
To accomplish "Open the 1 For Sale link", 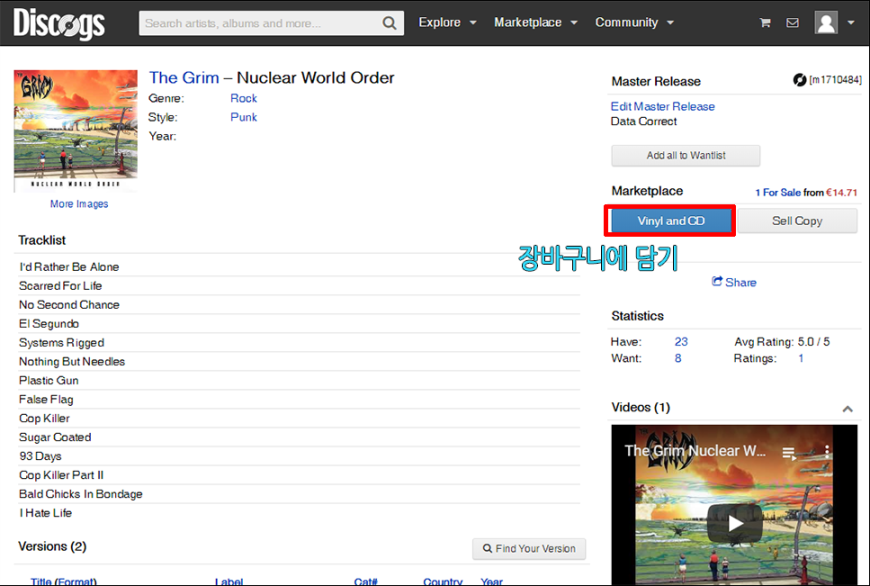I will [777, 193].
